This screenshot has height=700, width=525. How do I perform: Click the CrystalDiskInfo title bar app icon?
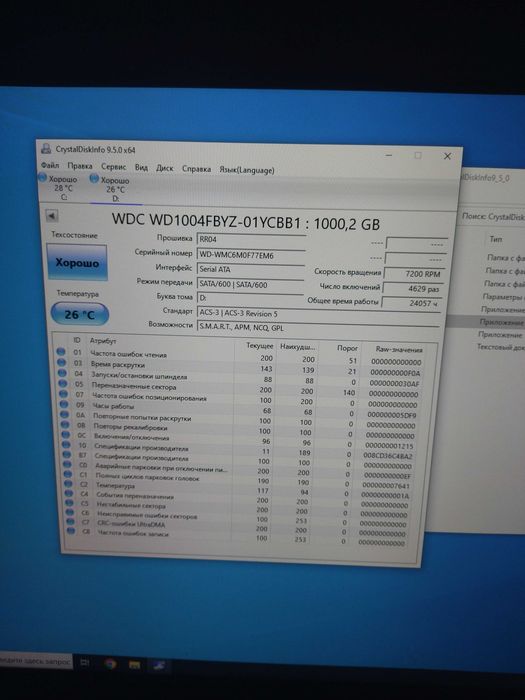pos(46,149)
